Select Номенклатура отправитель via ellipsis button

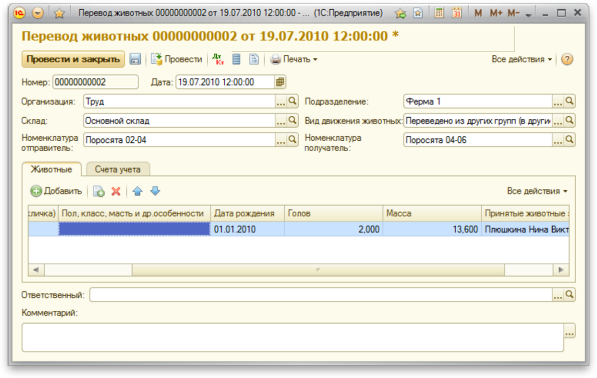tap(281, 140)
